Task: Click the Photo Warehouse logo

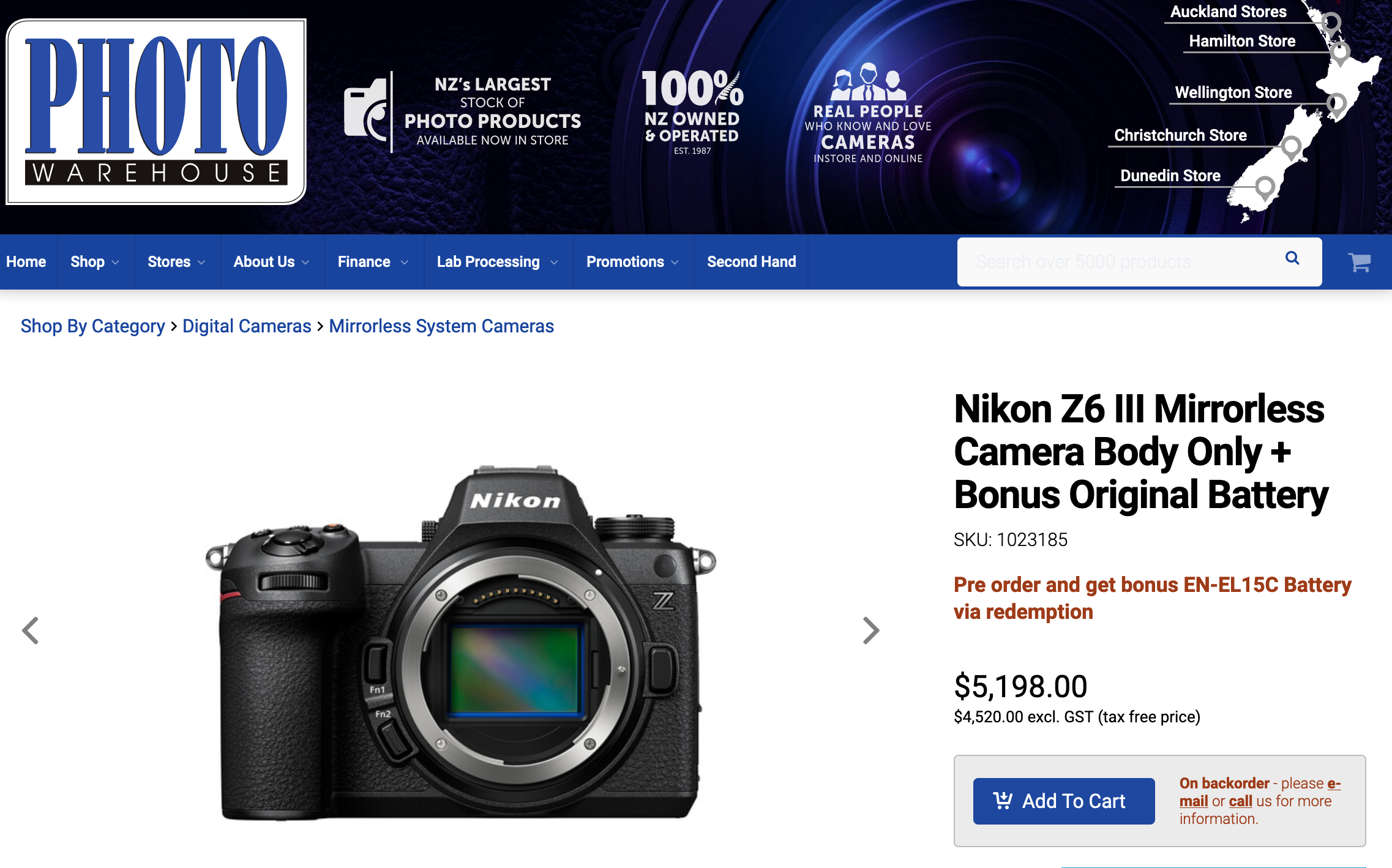Action: 155,111
